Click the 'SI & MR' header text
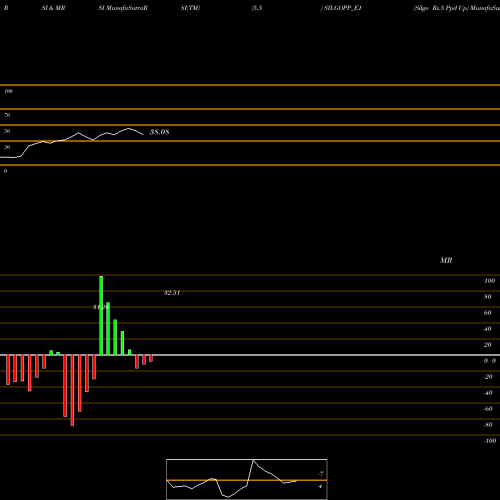 [x=53, y=8]
